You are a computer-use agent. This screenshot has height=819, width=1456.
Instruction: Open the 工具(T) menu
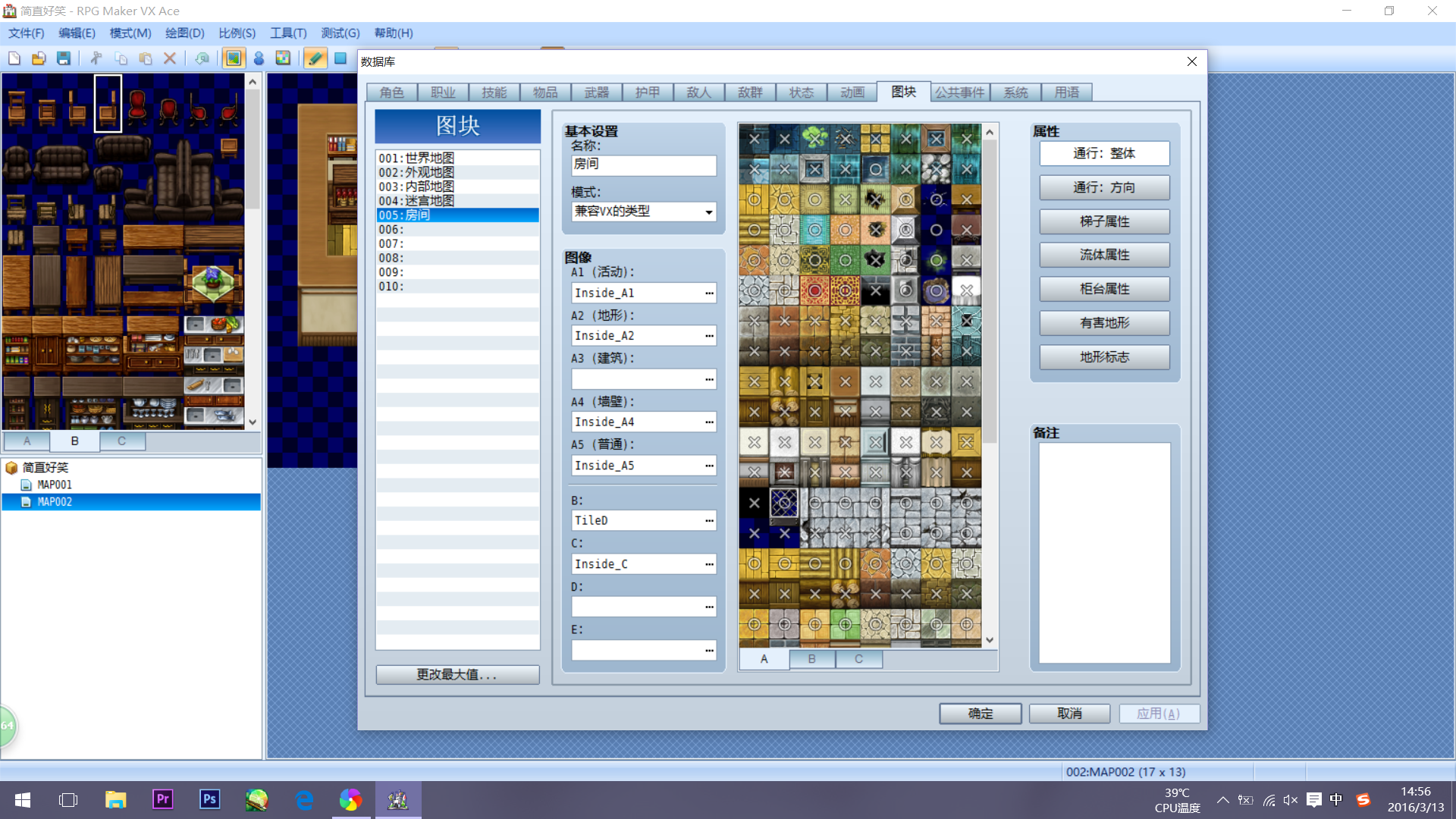288,33
